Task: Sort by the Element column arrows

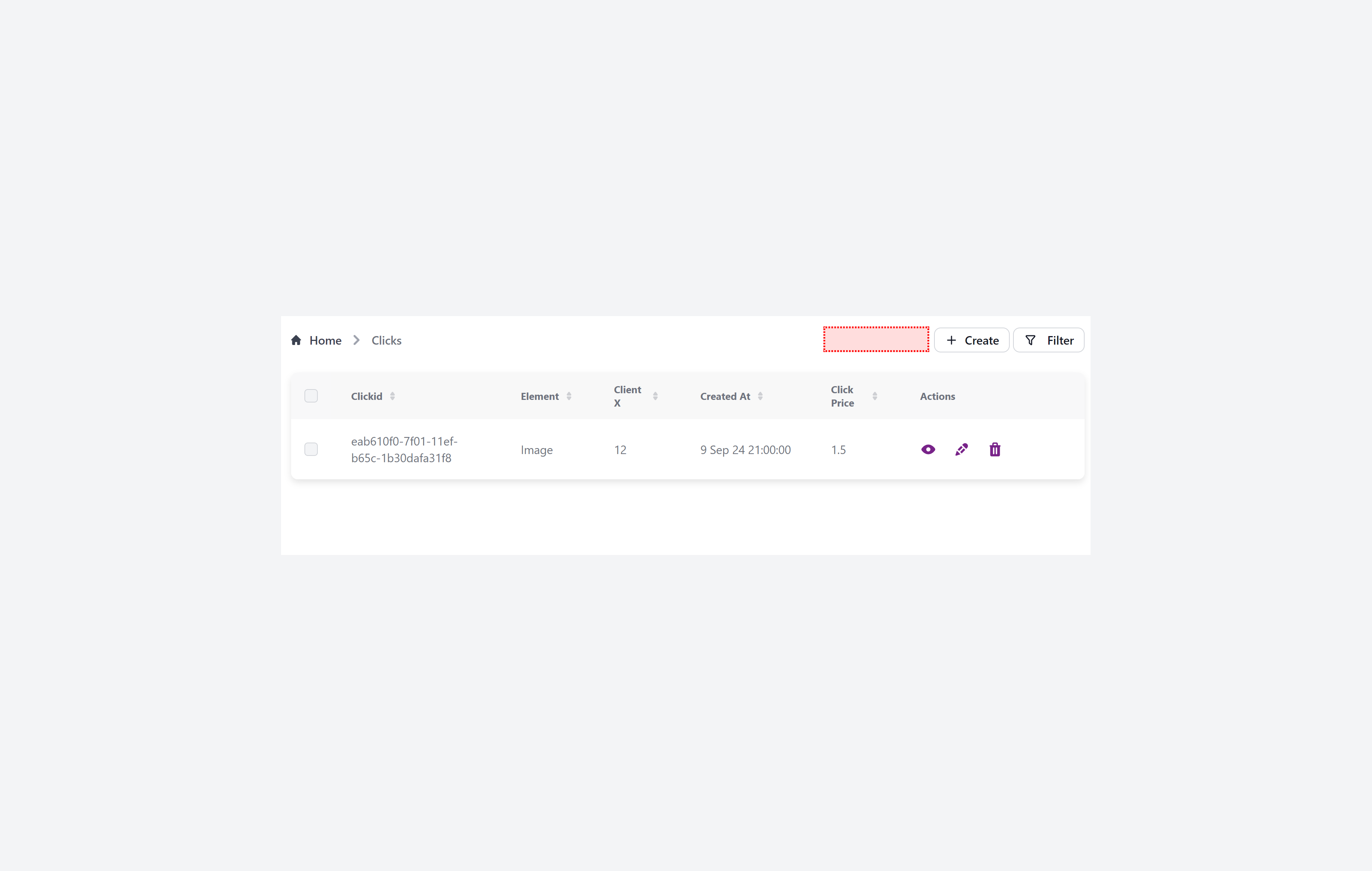Action: [568, 396]
